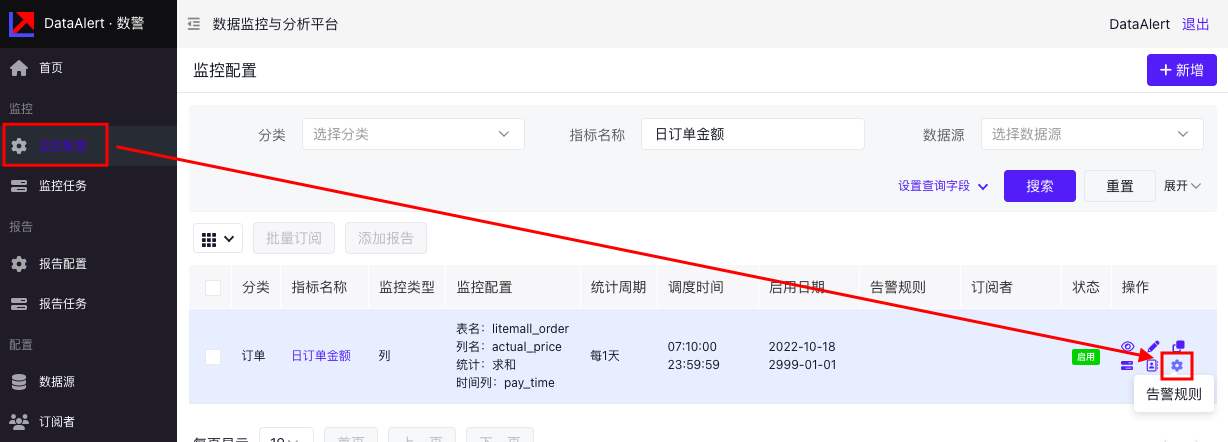Click the DataAlert username in the header
This screenshot has height=442, width=1228.
coord(1141,24)
